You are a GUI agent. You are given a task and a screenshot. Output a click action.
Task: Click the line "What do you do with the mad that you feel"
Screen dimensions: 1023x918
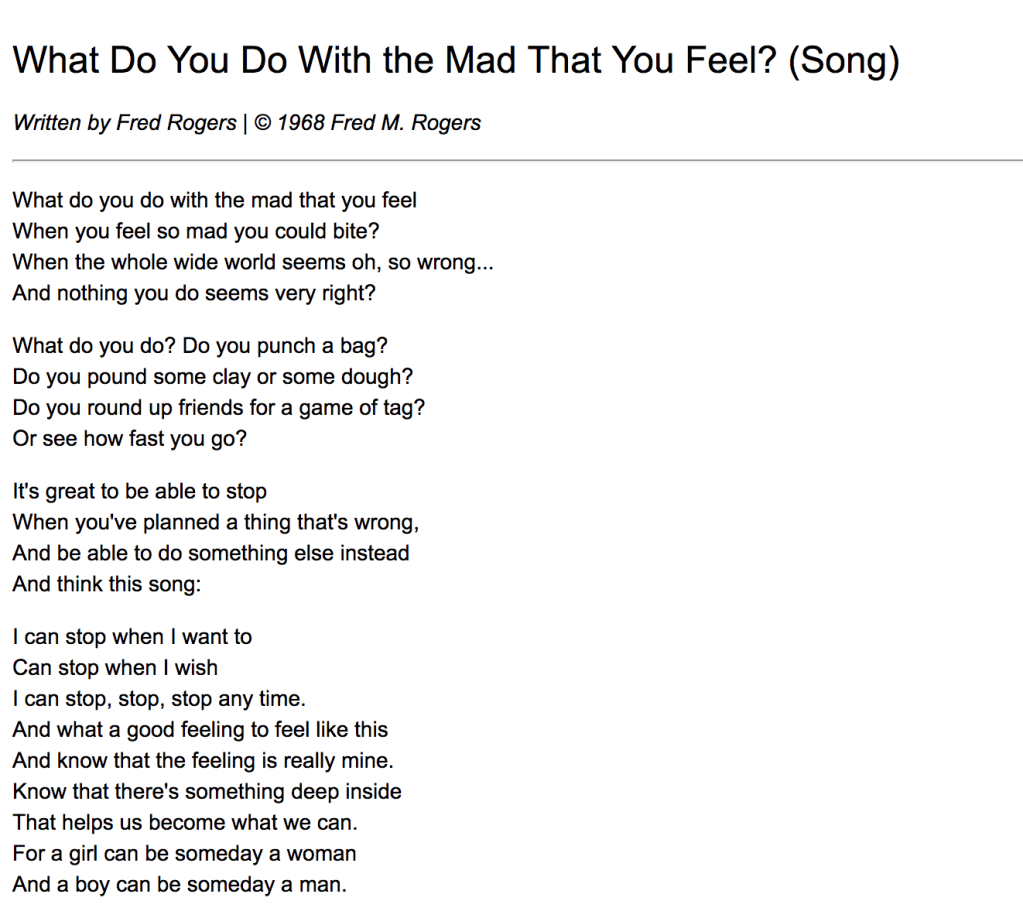(214, 200)
